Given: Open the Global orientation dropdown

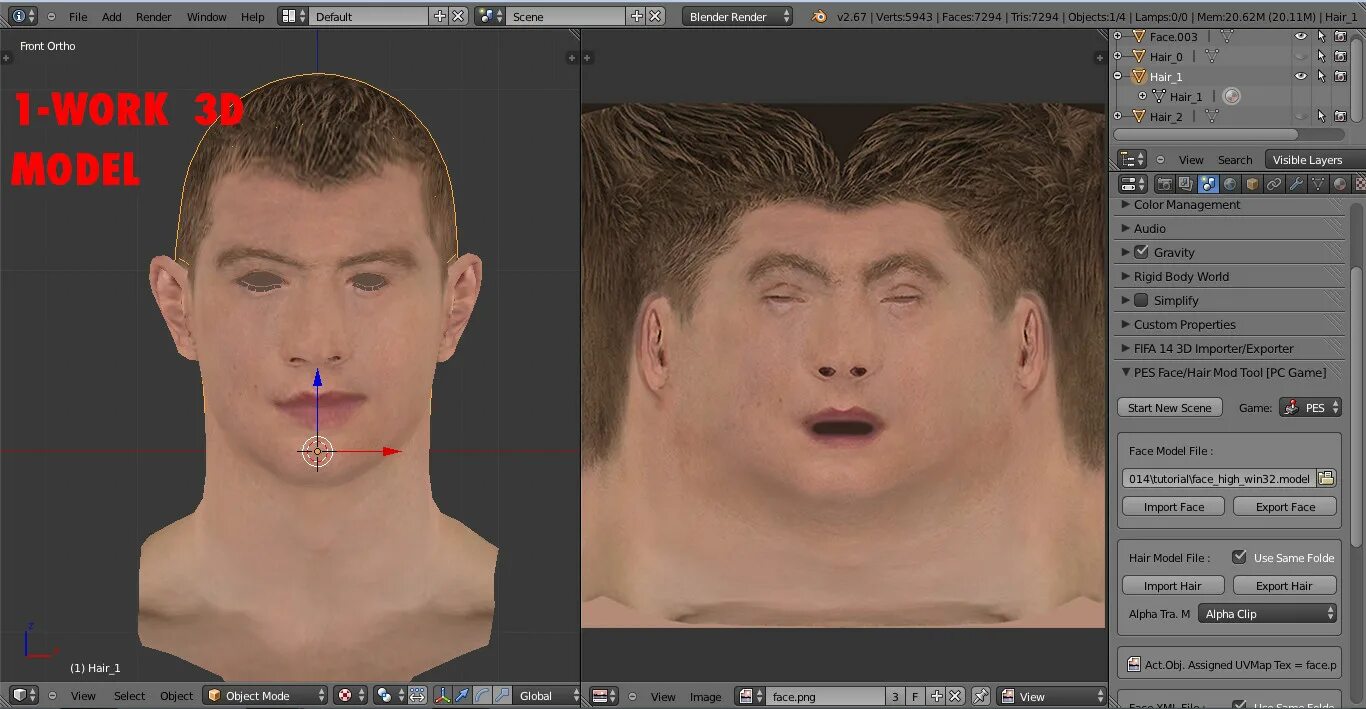Looking at the screenshot, I should pyautogui.click(x=547, y=695).
